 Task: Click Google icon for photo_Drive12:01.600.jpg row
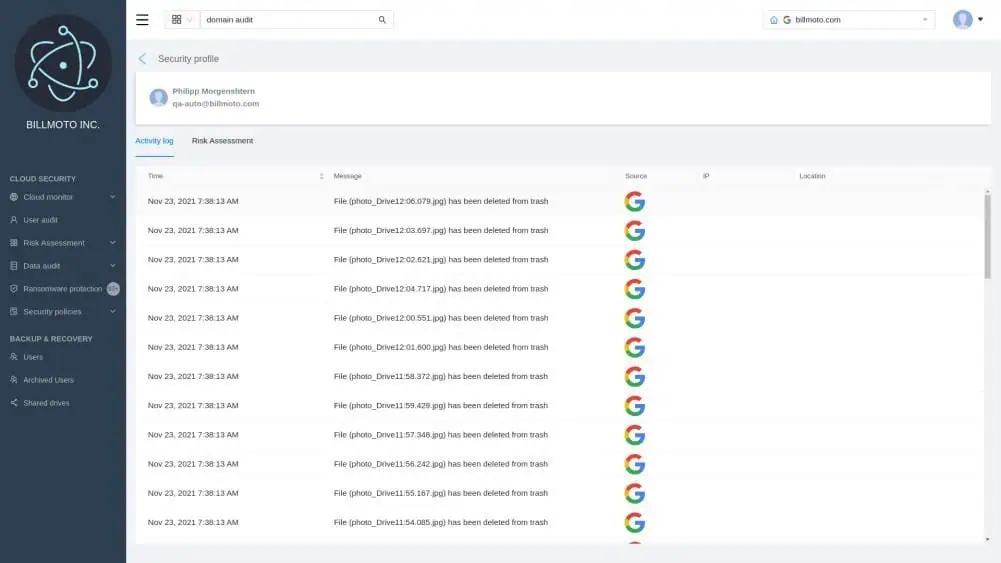click(635, 348)
